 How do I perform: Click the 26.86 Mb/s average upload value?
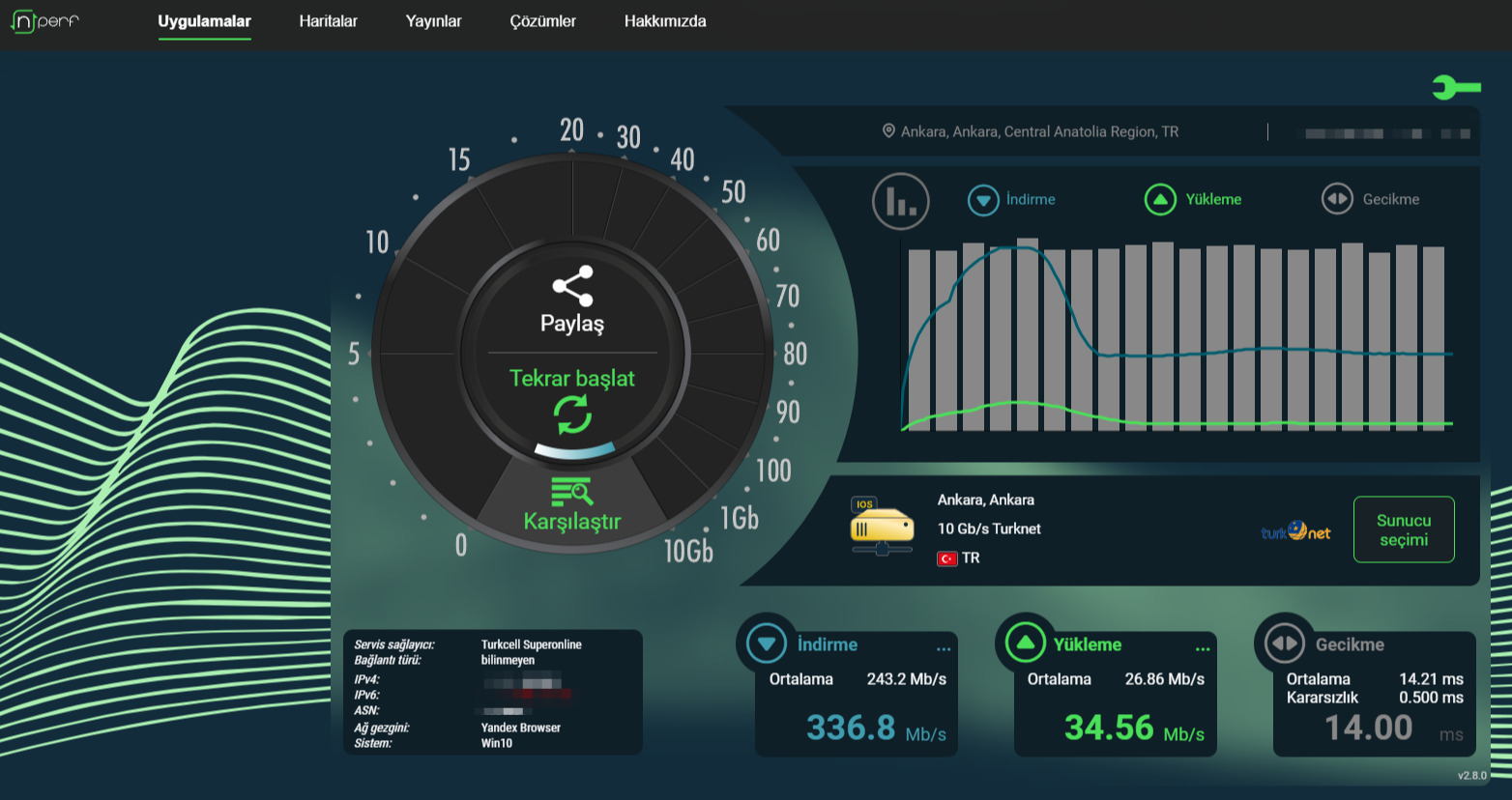pyautogui.click(x=1165, y=679)
